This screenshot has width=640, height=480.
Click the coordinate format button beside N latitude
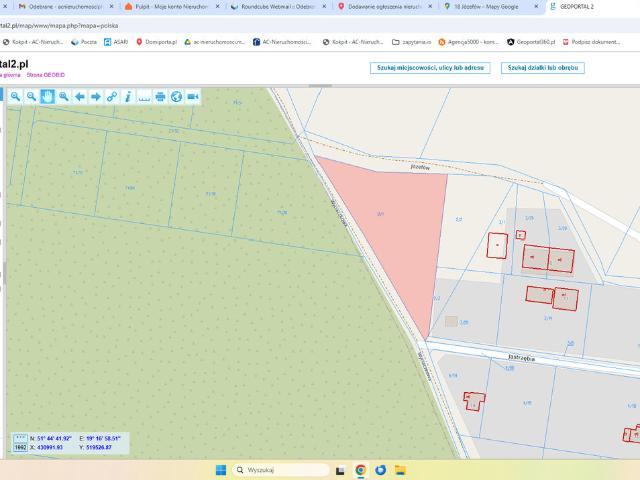click(20, 438)
